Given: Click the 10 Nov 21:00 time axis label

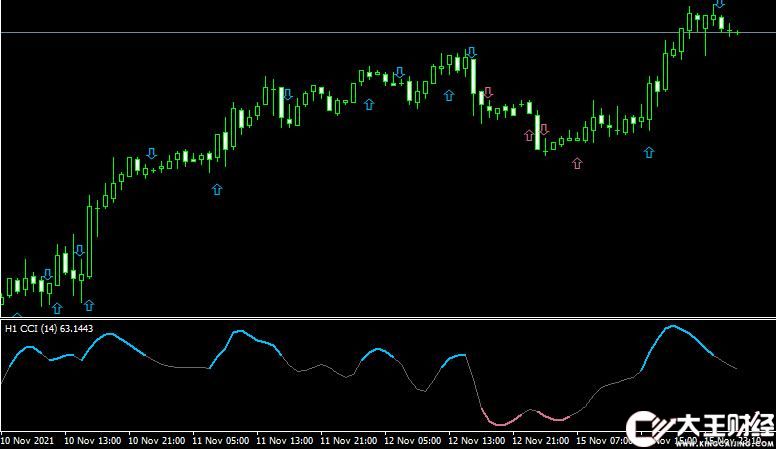Looking at the screenshot, I should pos(157,440).
